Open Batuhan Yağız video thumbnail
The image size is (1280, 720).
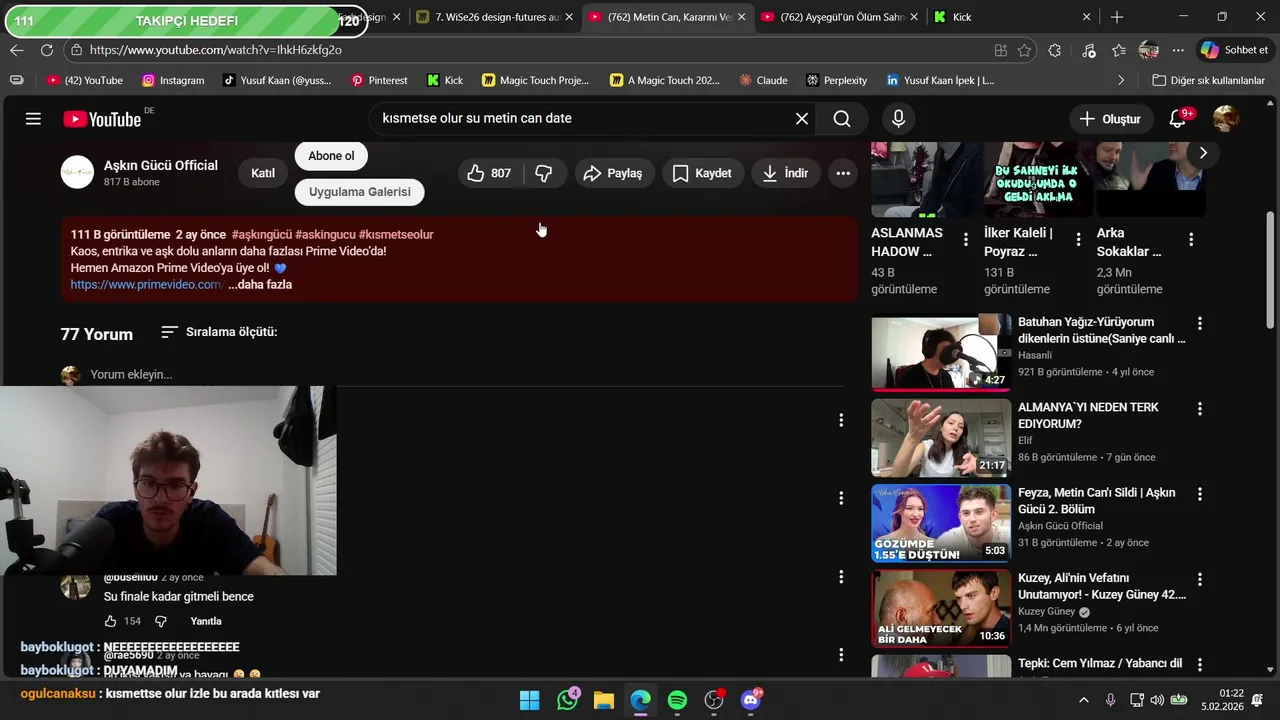pyautogui.click(x=941, y=352)
